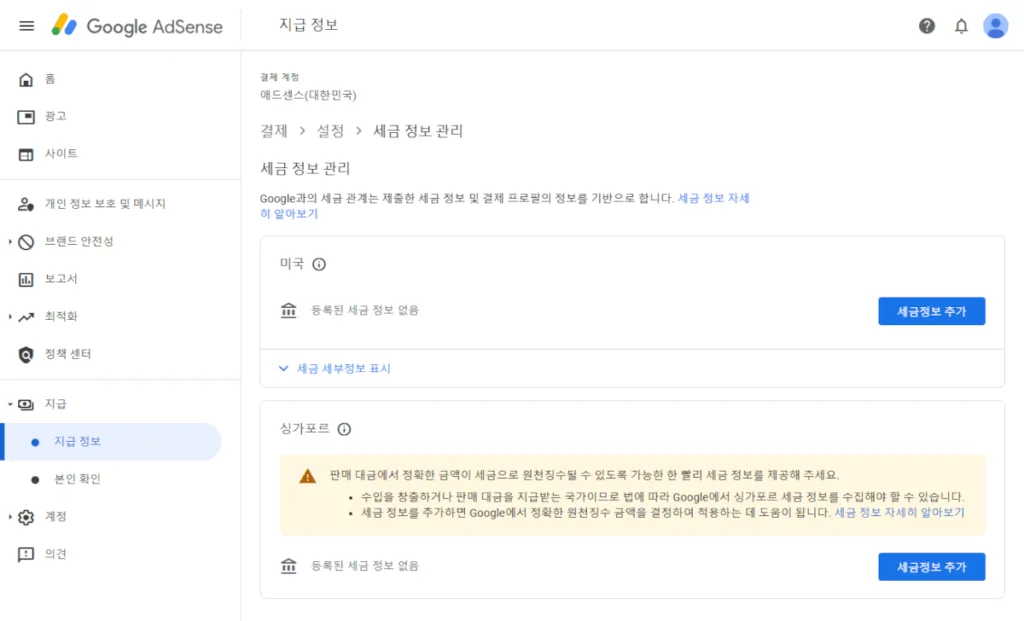The image size is (1024, 621).
Task: Open the user account avatar
Action: point(995,26)
